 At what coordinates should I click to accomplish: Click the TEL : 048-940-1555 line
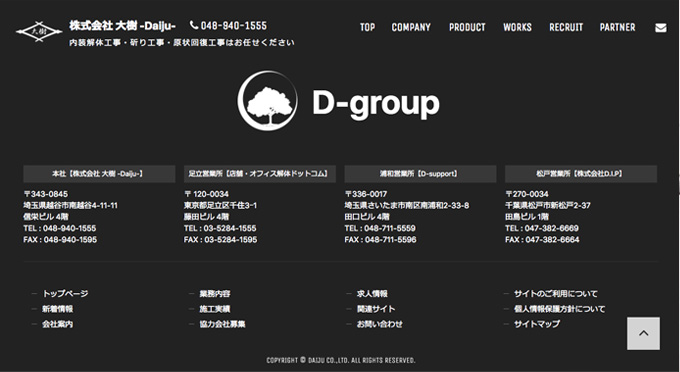coord(60,228)
